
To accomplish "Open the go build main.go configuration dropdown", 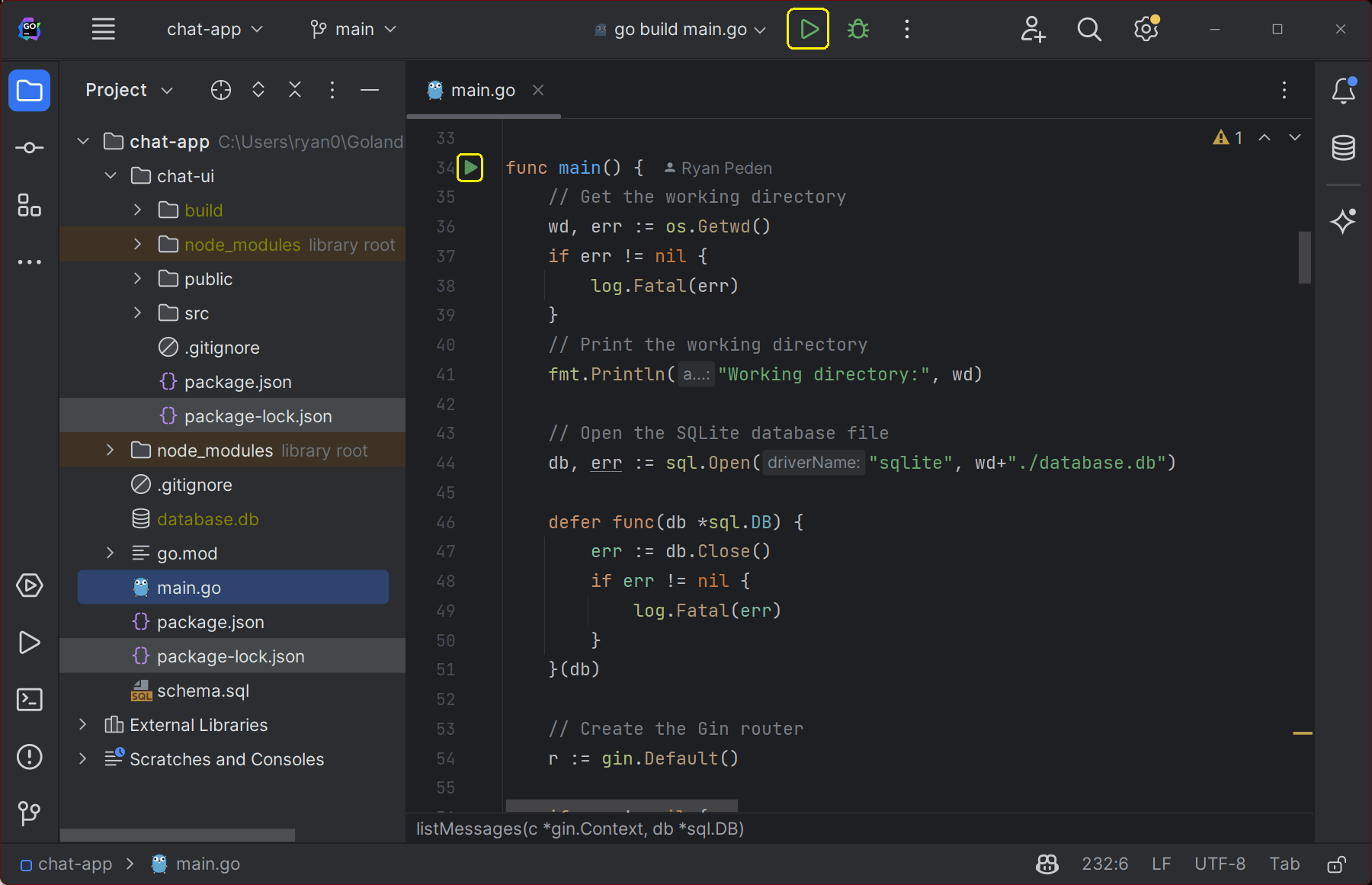I will pyautogui.click(x=680, y=29).
